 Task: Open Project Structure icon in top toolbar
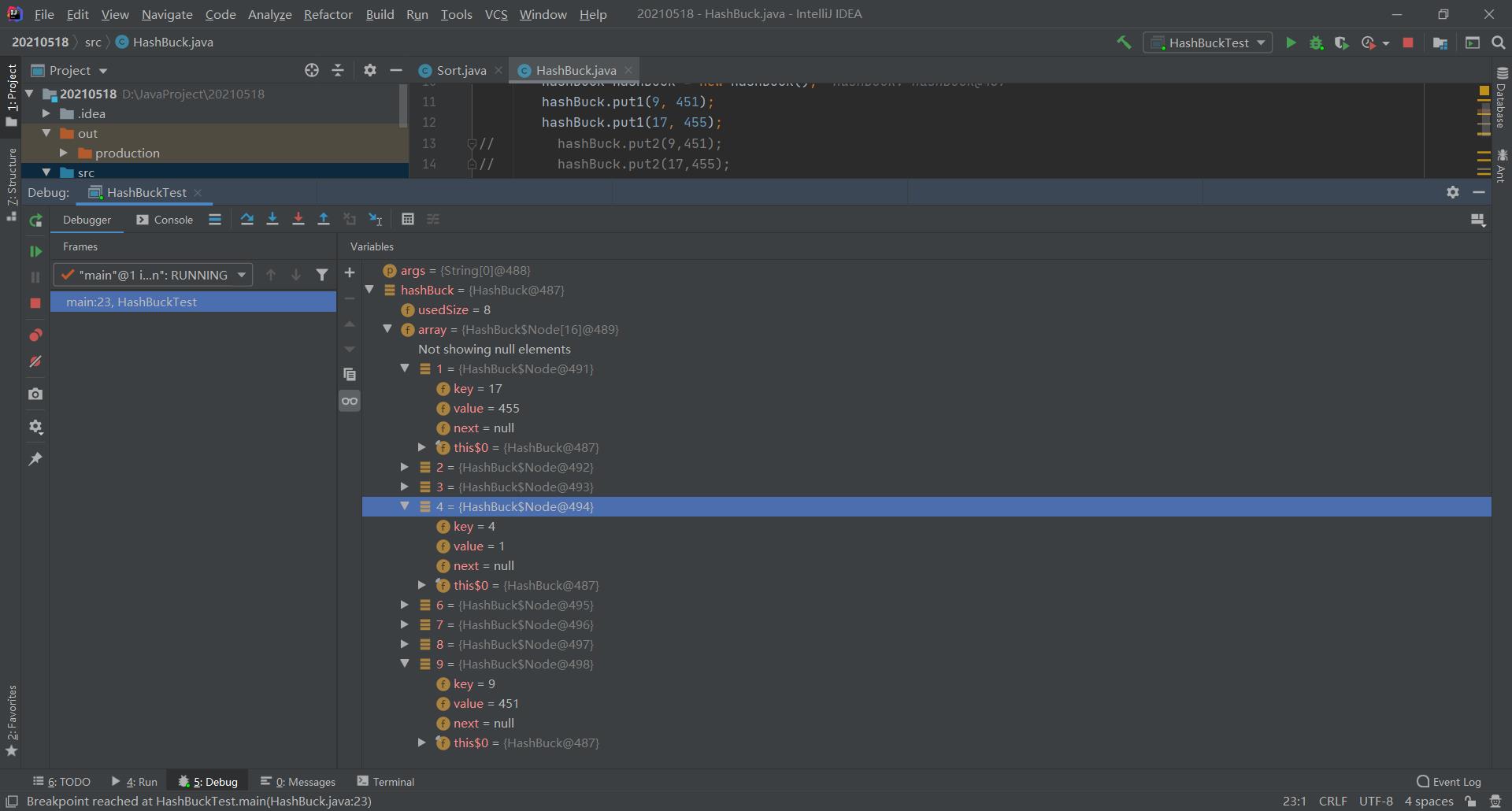[x=1440, y=43]
